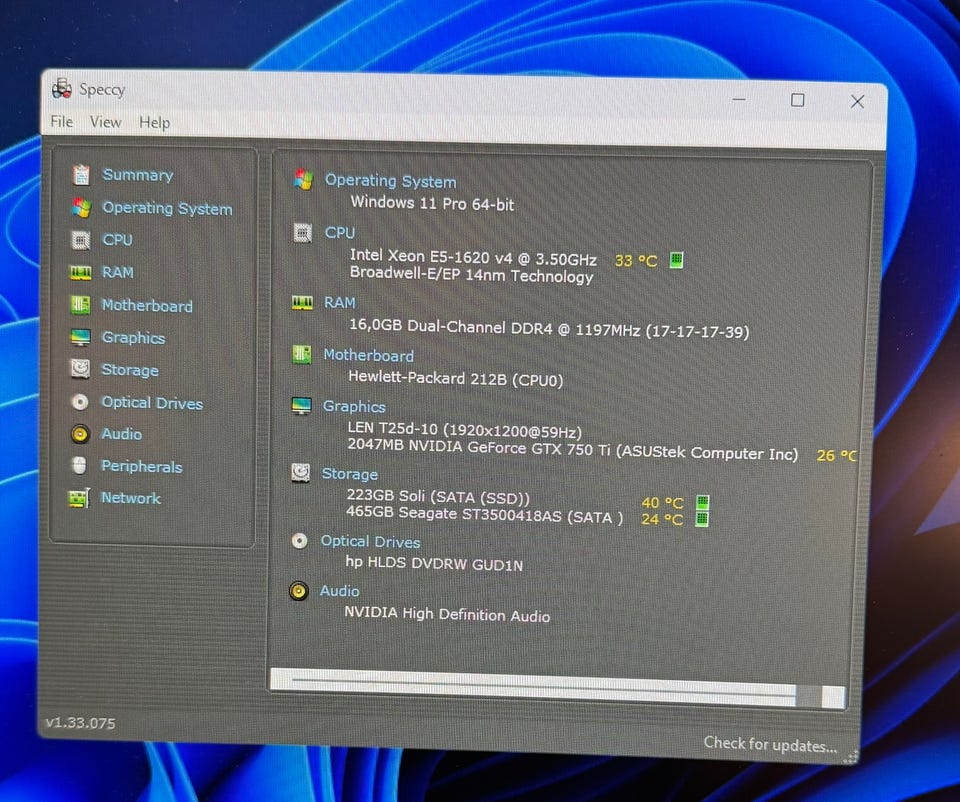
Task: Go to Audio section in sidebar
Action: point(121,434)
